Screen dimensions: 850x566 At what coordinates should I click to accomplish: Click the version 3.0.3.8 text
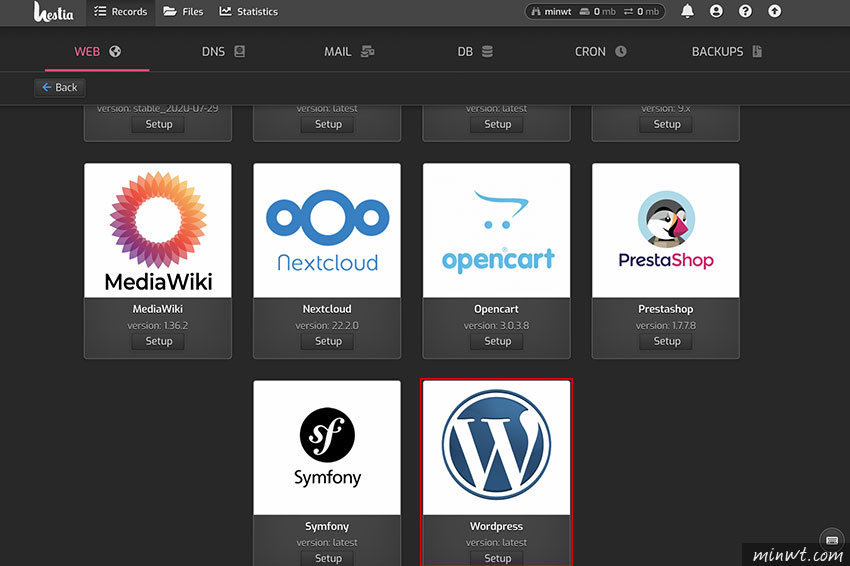(497, 326)
